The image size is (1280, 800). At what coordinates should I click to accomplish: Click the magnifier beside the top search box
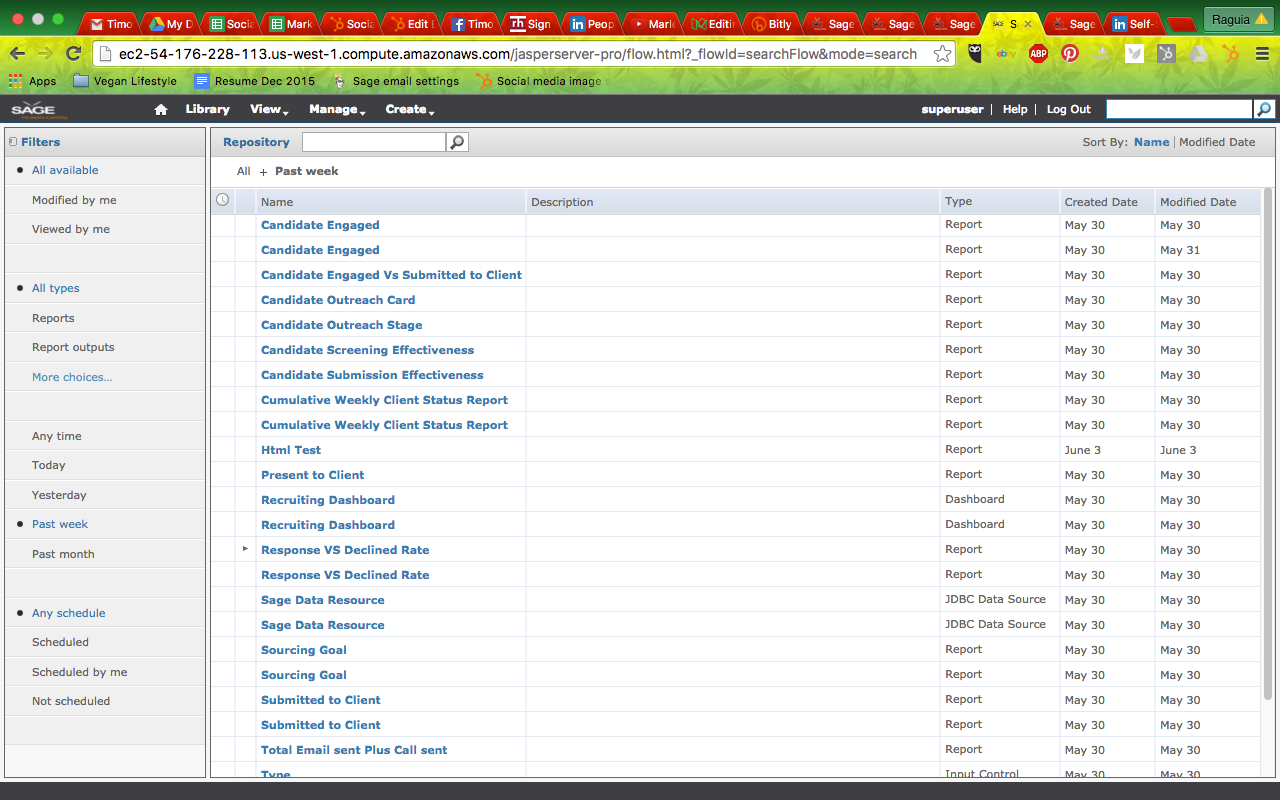1264,110
